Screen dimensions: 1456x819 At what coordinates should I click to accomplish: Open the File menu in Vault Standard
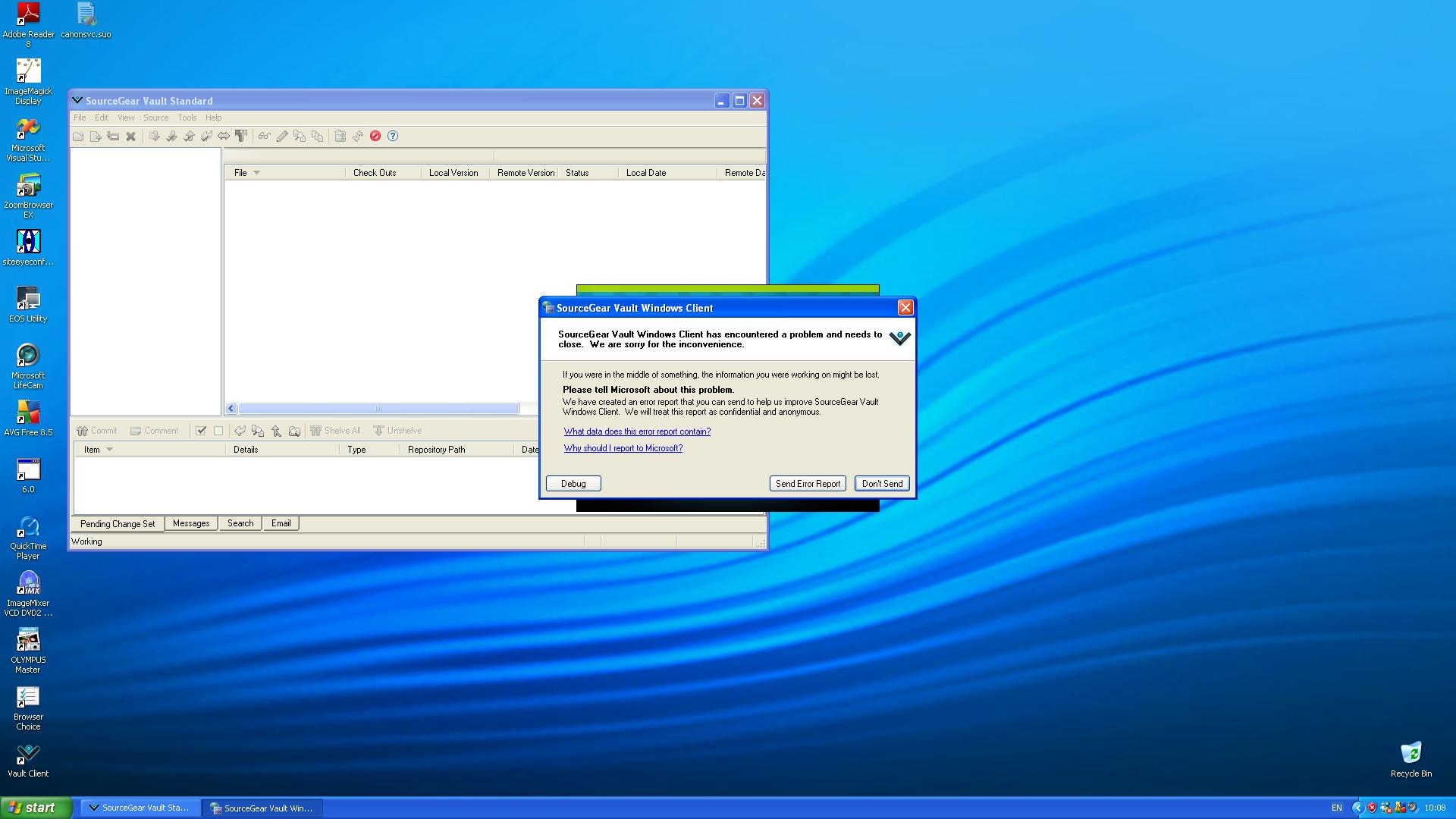[80, 118]
